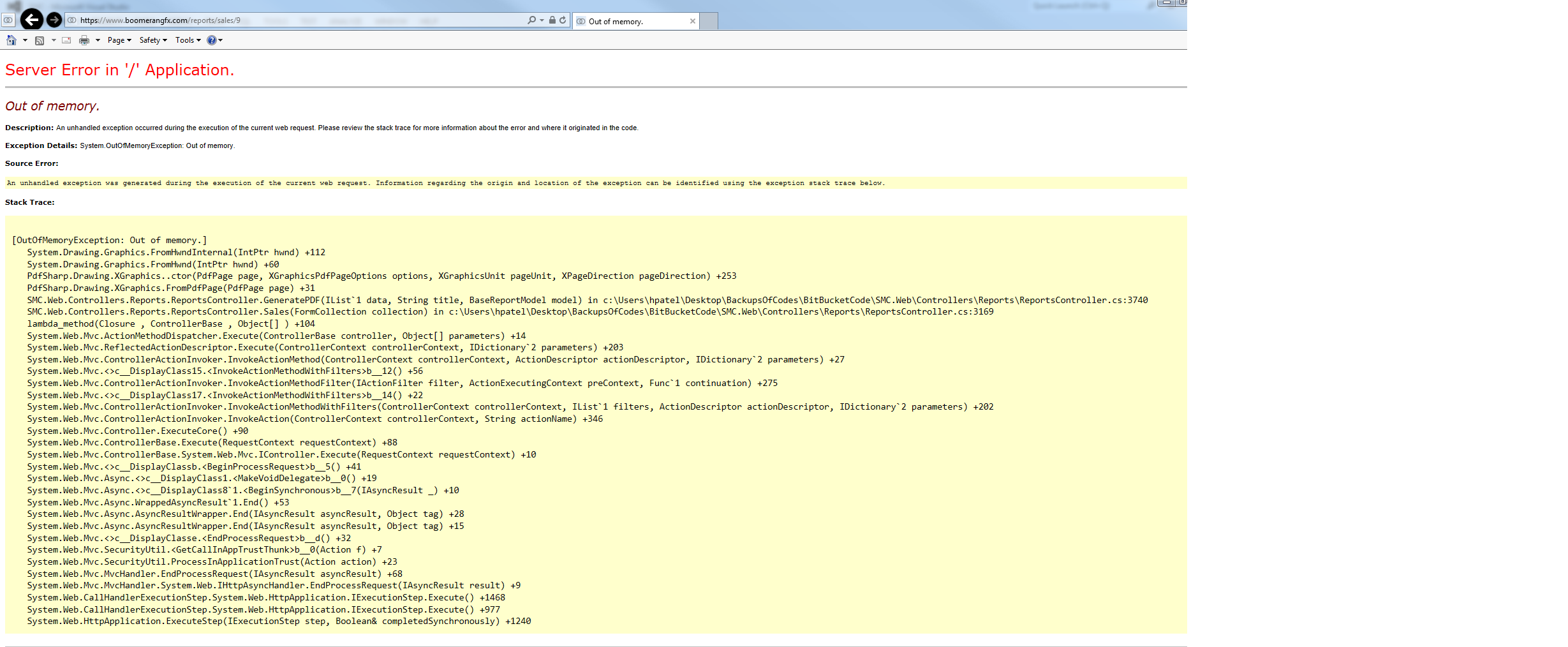Open the Tools menu

tap(188, 40)
